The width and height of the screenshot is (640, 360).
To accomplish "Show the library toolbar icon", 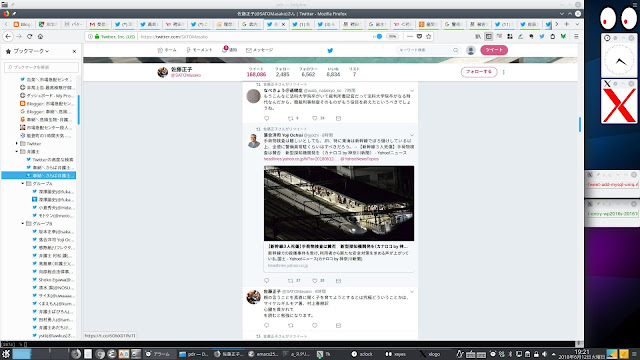I will 478,36.
